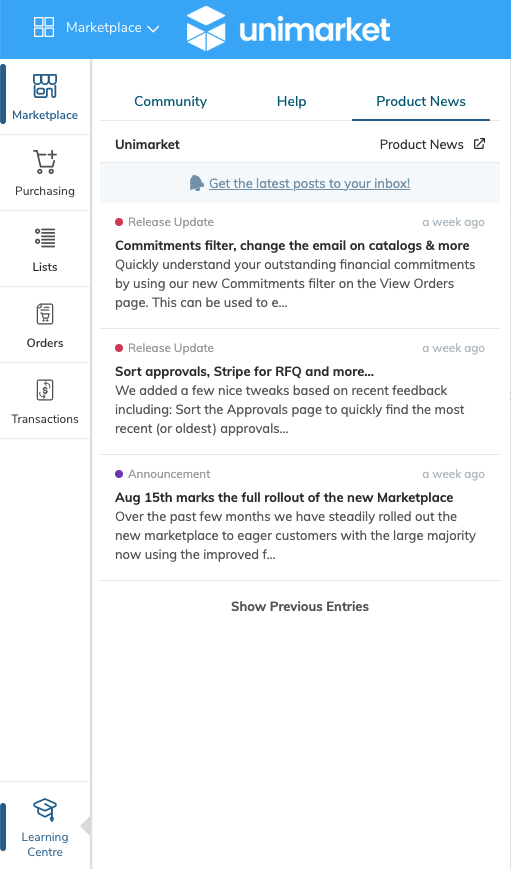Click the bell icon for post notifications
This screenshot has height=869, width=511.
click(x=196, y=183)
